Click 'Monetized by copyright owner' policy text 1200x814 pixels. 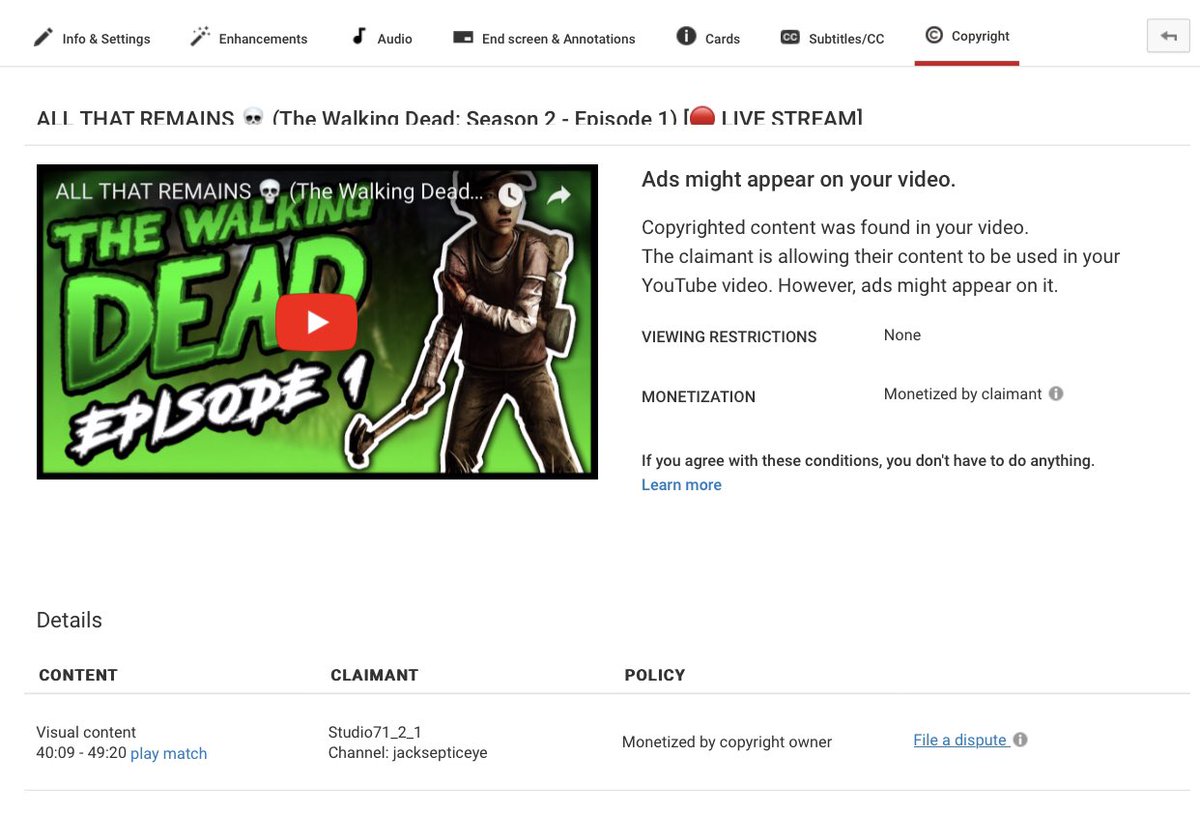(x=727, y=742)
